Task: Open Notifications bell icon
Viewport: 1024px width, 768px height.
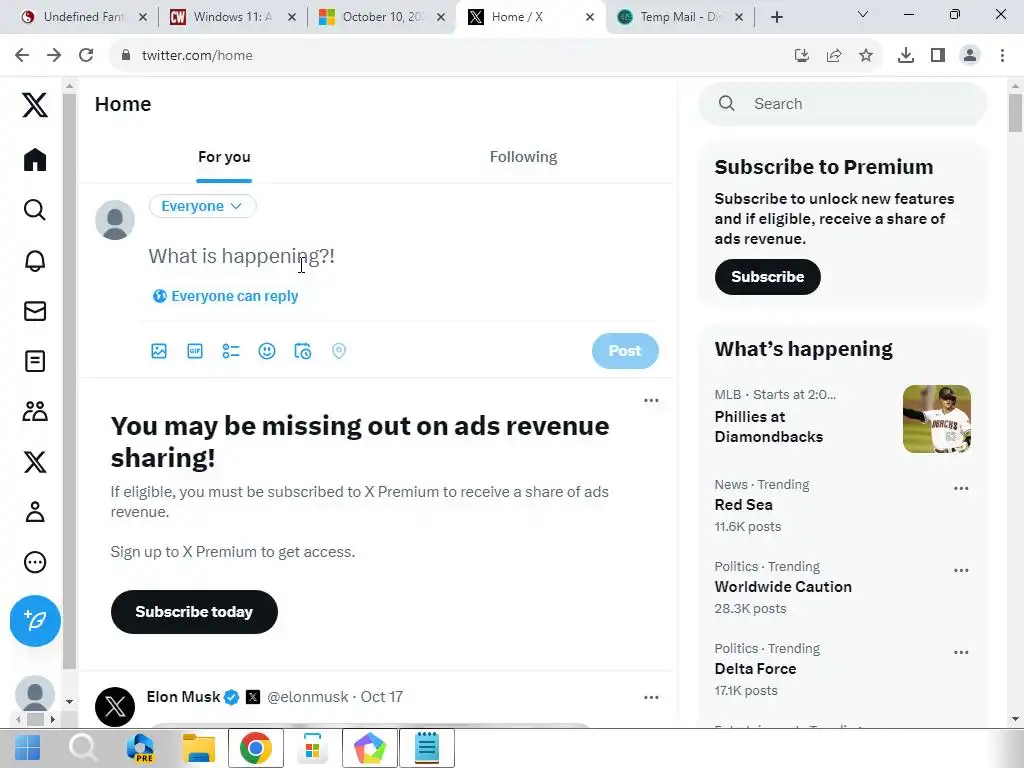Action: click(35, 261)
